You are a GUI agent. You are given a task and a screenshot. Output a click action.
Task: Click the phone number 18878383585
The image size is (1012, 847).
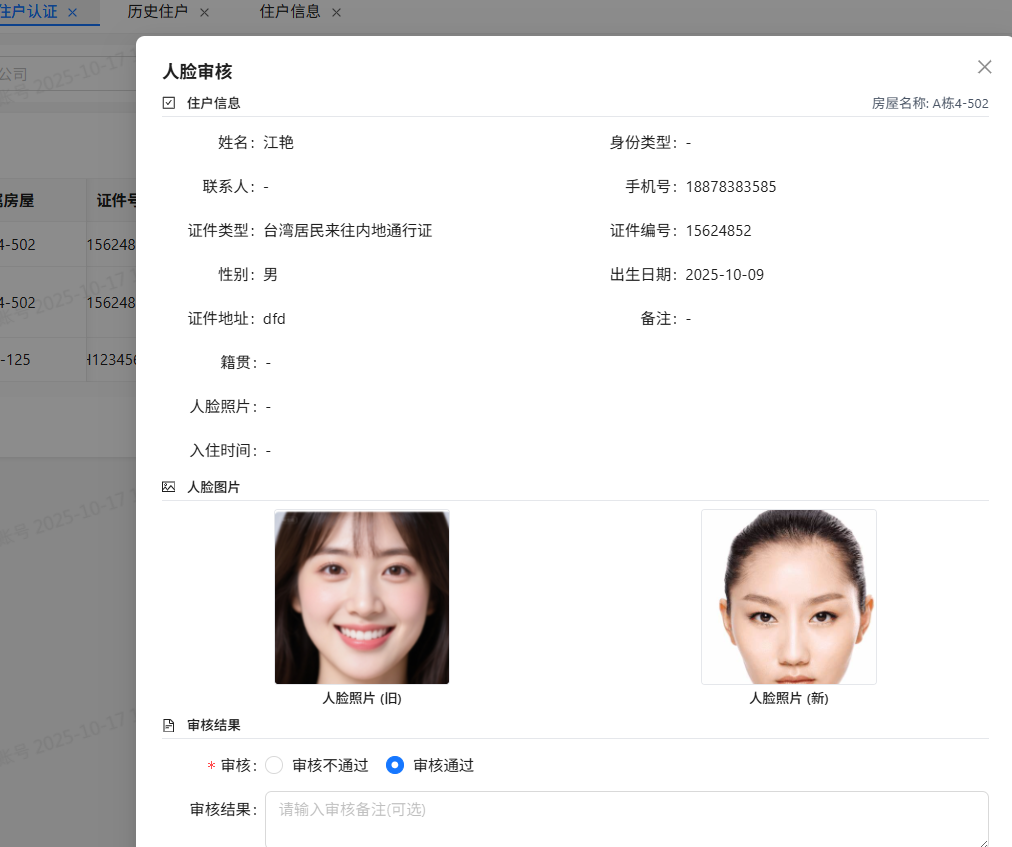pyautogui.click(x=731, y=186)
